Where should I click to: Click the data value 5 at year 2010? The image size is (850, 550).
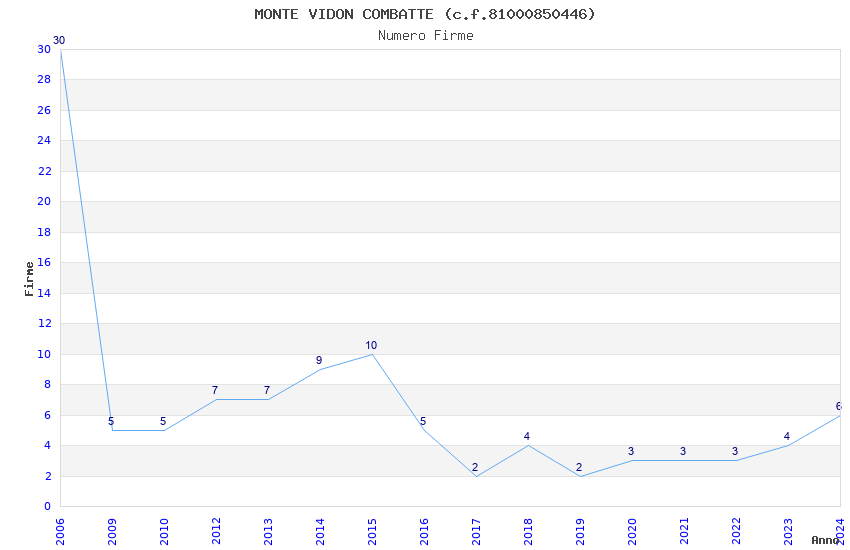[x=163, y=422]
